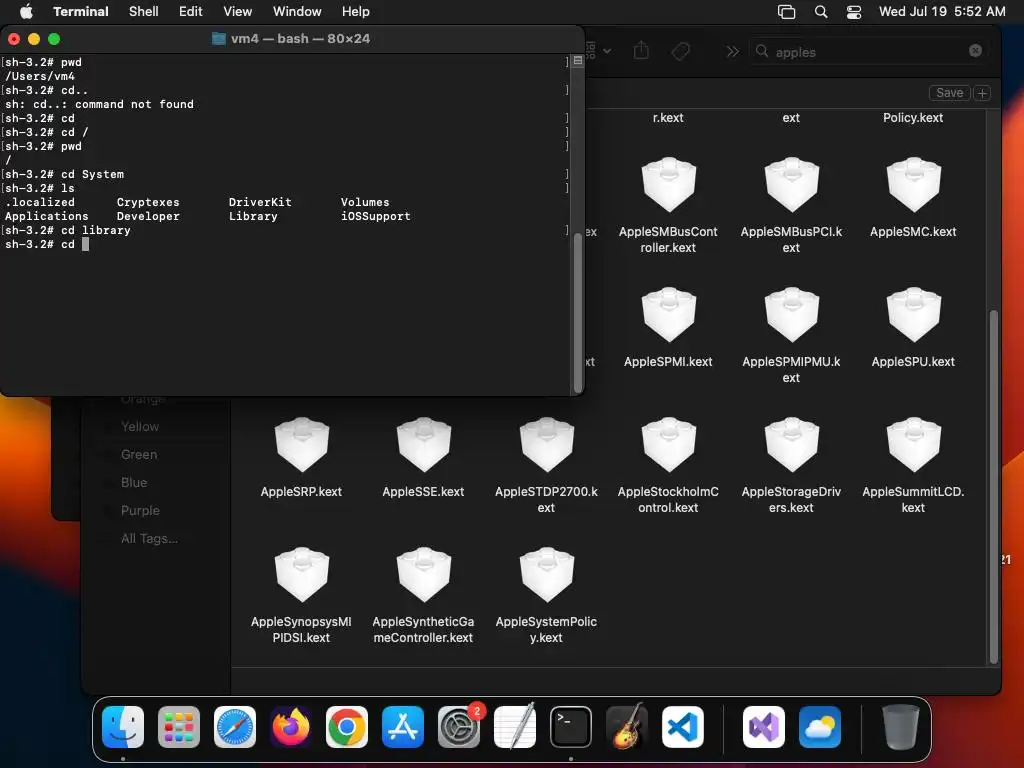Select AppleSyntheticGameController.kext file

[423, 596]
